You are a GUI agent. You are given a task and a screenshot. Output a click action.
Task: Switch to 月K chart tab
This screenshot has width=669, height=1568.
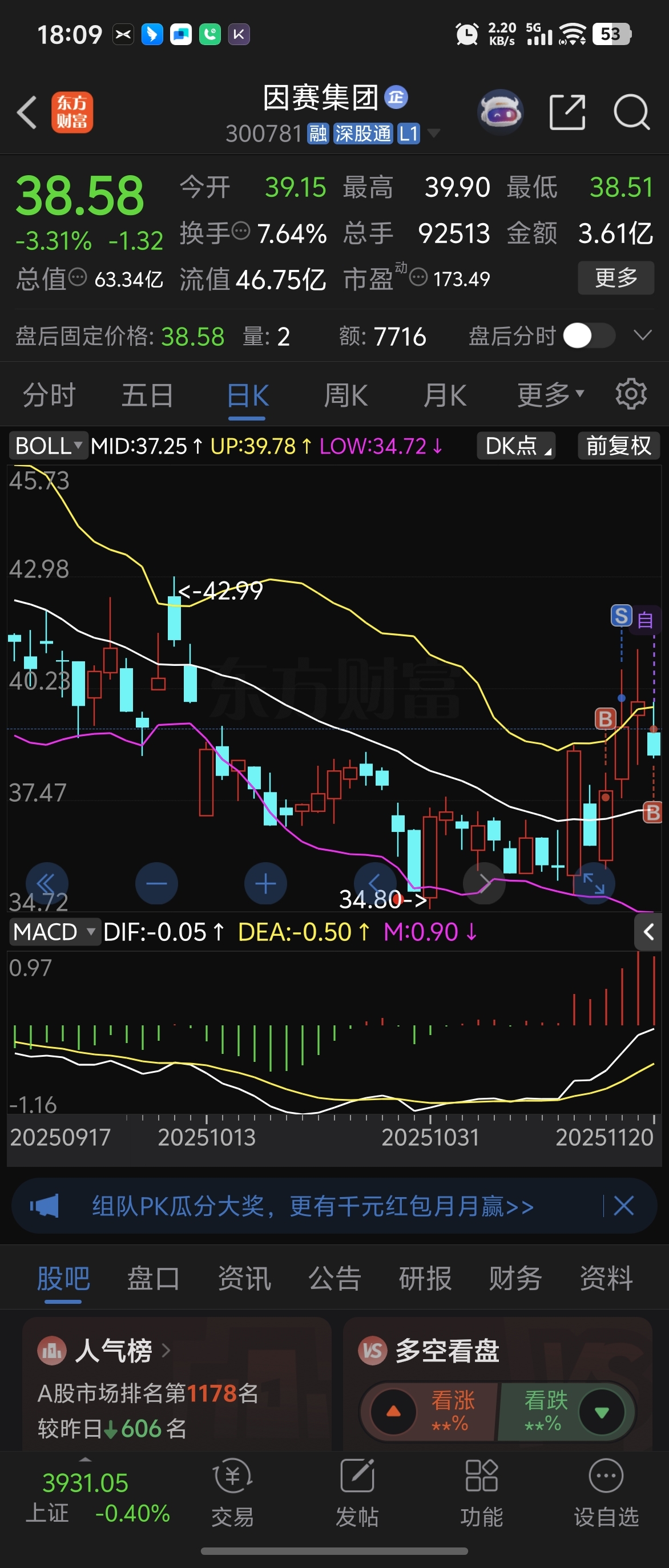(x=445, y=396)
